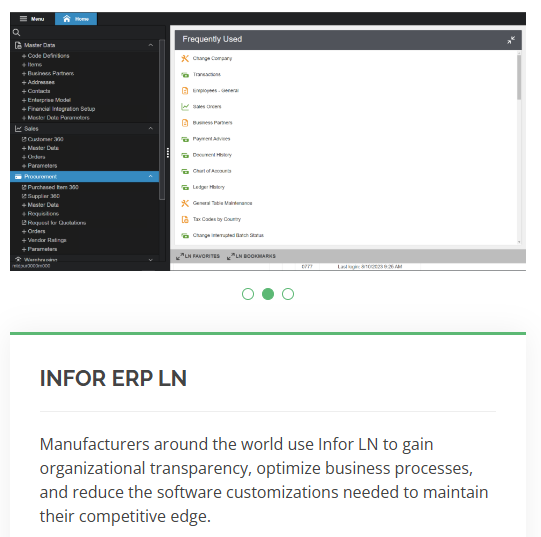Click the Change Interrupted Batch Status icon
541x537 pixels.
coord(185,236)
